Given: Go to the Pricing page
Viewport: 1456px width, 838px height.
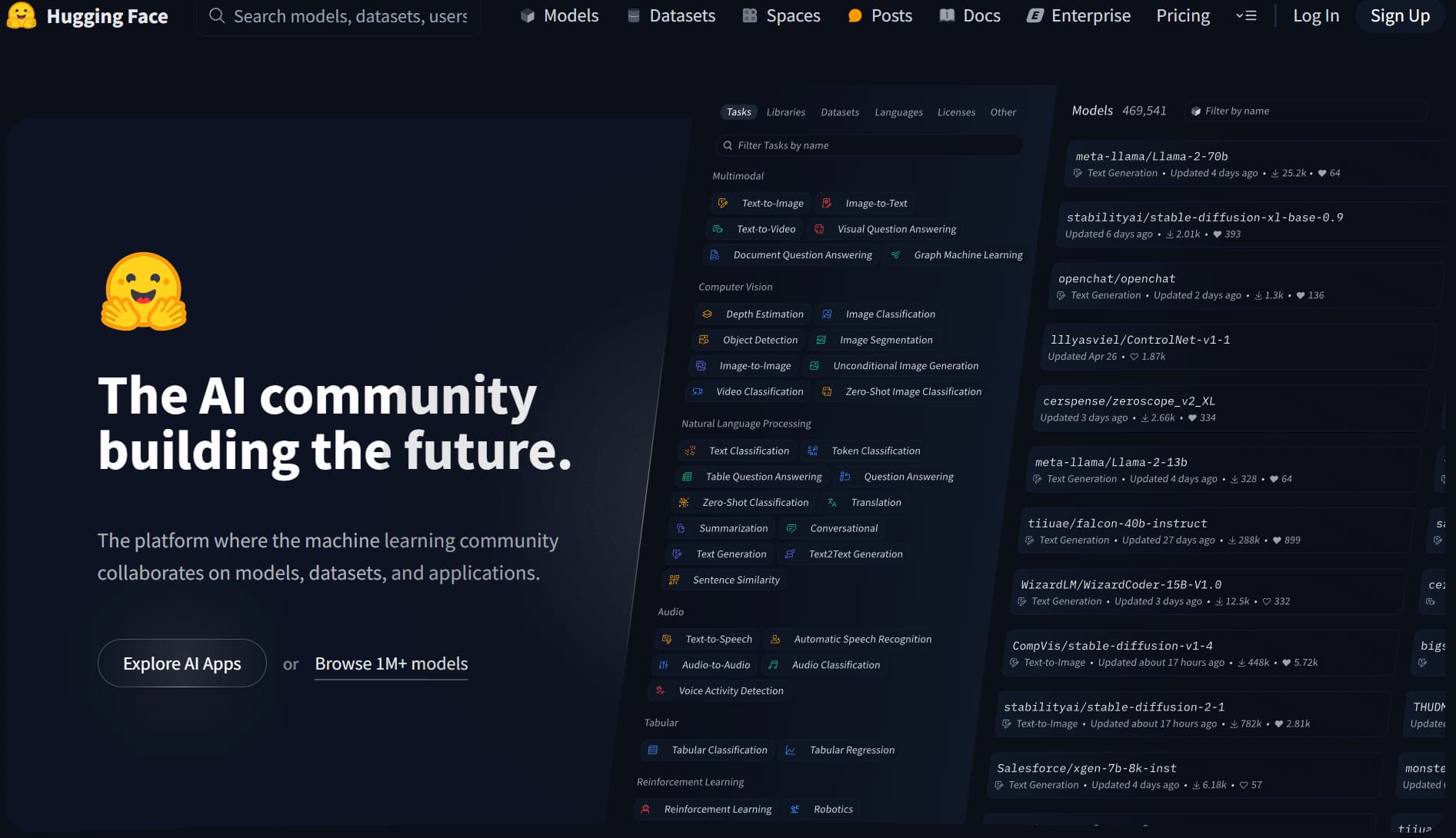Looking at the screenshot, I should (x=1183, y=15).
